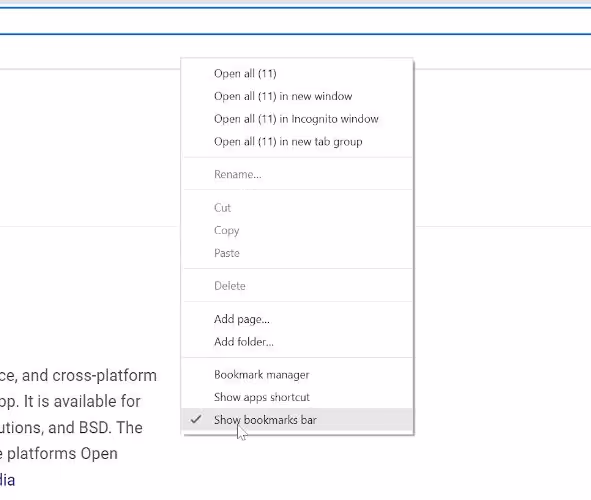Click the checkmark beside Show bookmarks bar

[196, 419]
